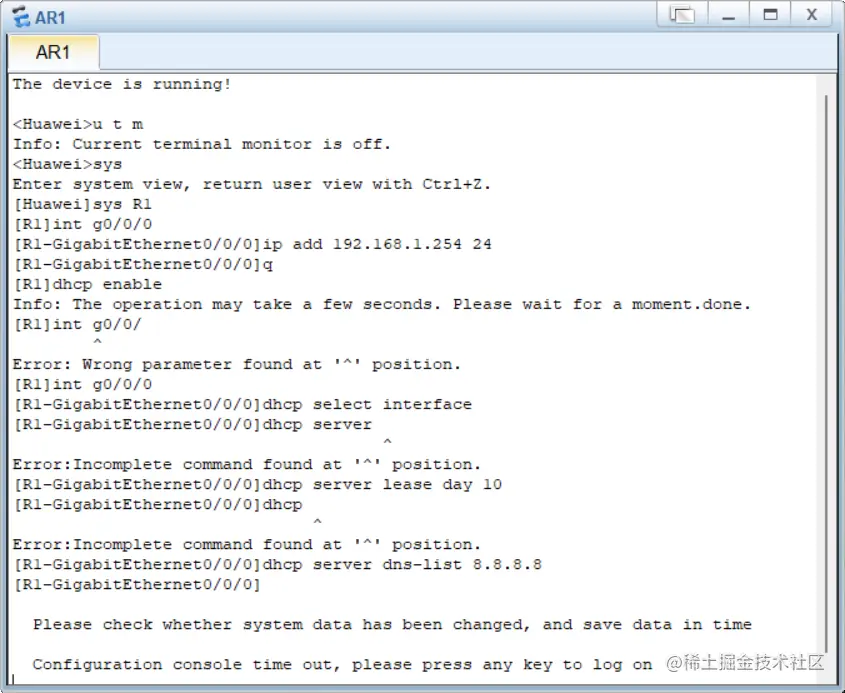Click the '[R1]dhcp enable' line
The width and height of the screenshot is (845, 693).
(87, 284)
